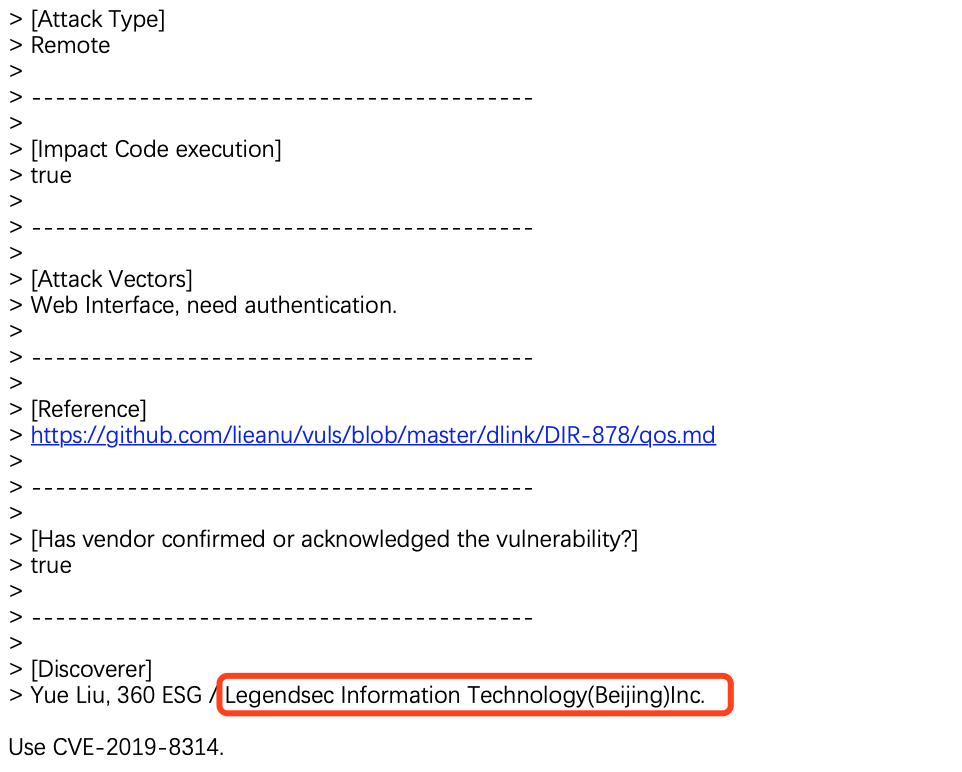Click the dashed separator below the github link
Image resolution: width=962 pixels, height=772 pixels.
tap(282, 488)
